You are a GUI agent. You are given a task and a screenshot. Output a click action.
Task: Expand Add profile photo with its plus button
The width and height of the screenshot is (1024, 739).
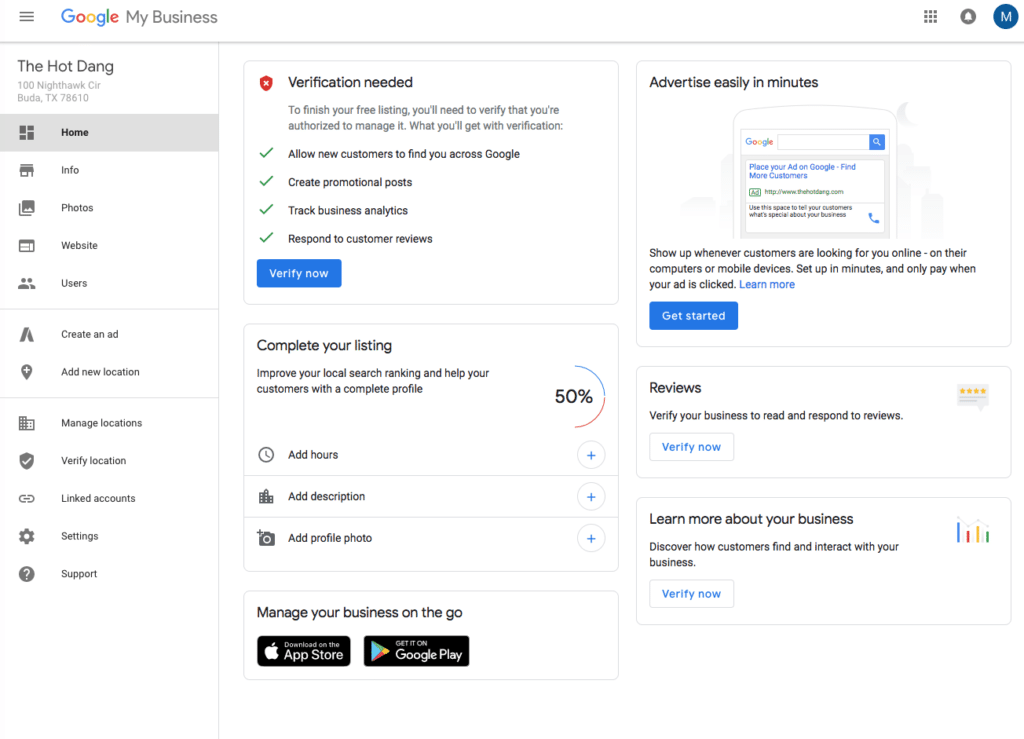(x=591, y=539)
